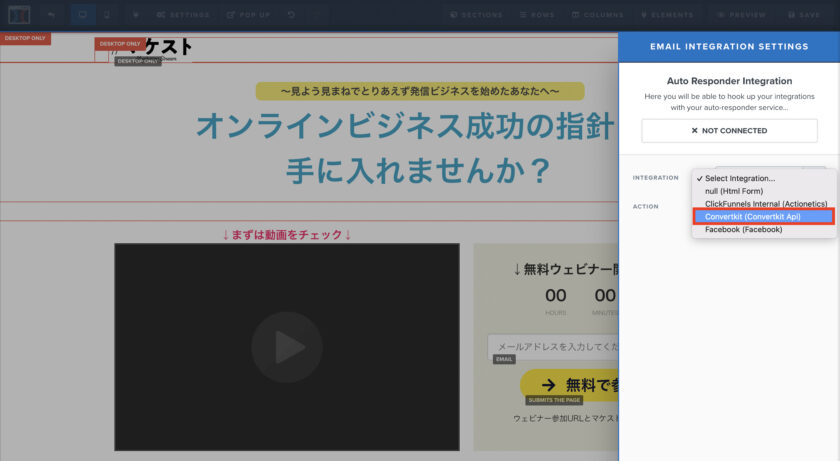The height and width of the screenshot is (461, 840).
Task: Play the video on the page
Action: pos(287,347)
